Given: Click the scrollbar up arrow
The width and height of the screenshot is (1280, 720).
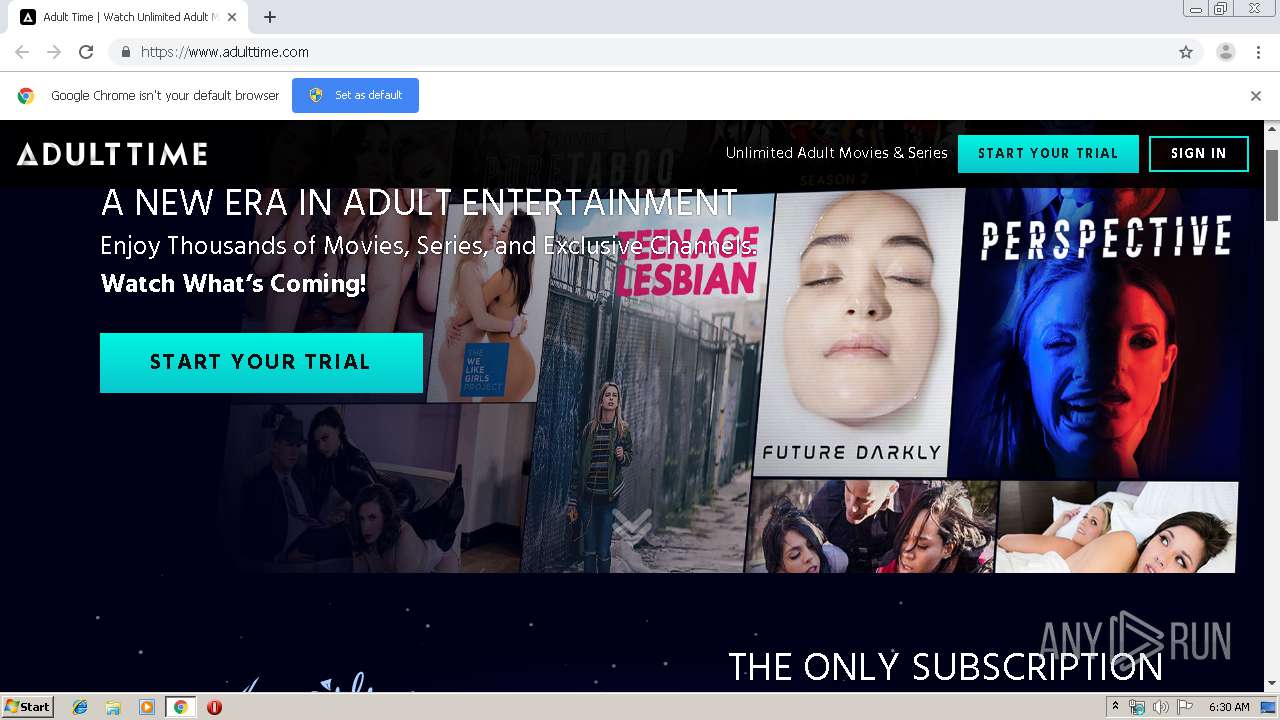Looking at the screenshot, I should click(x=1272, y=128).
